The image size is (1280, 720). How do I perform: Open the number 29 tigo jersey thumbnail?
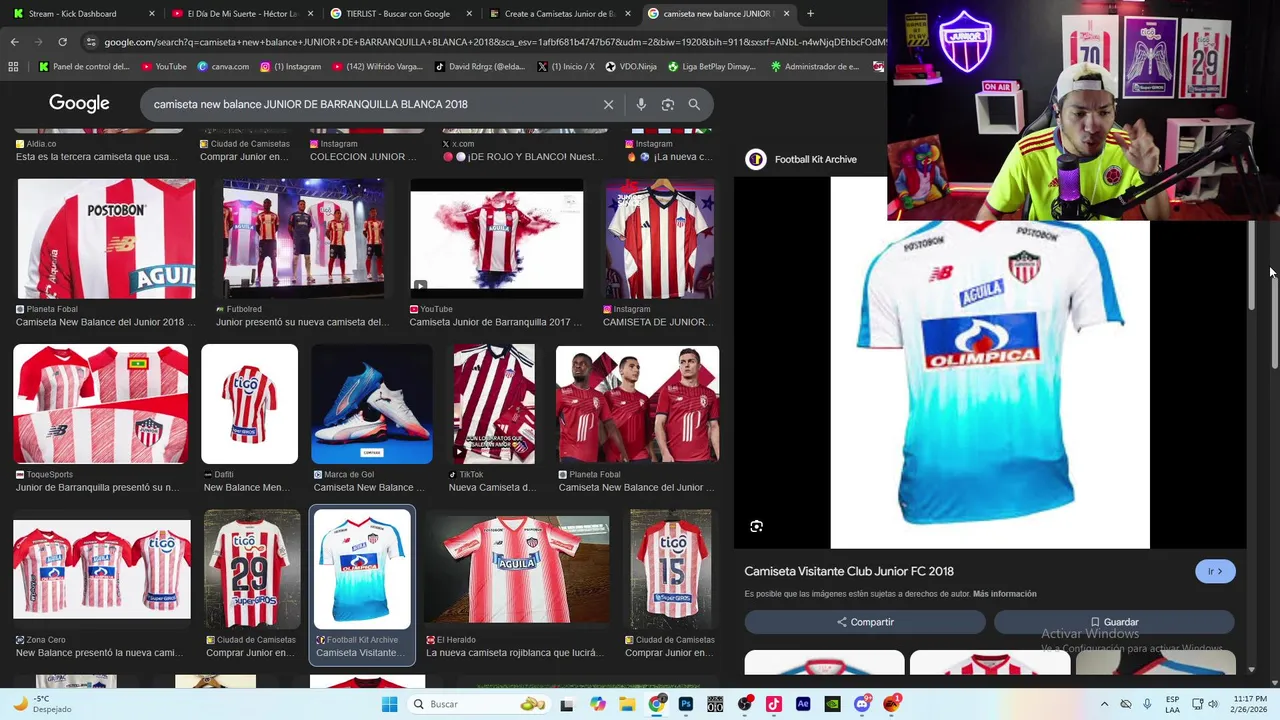point(251,569)
